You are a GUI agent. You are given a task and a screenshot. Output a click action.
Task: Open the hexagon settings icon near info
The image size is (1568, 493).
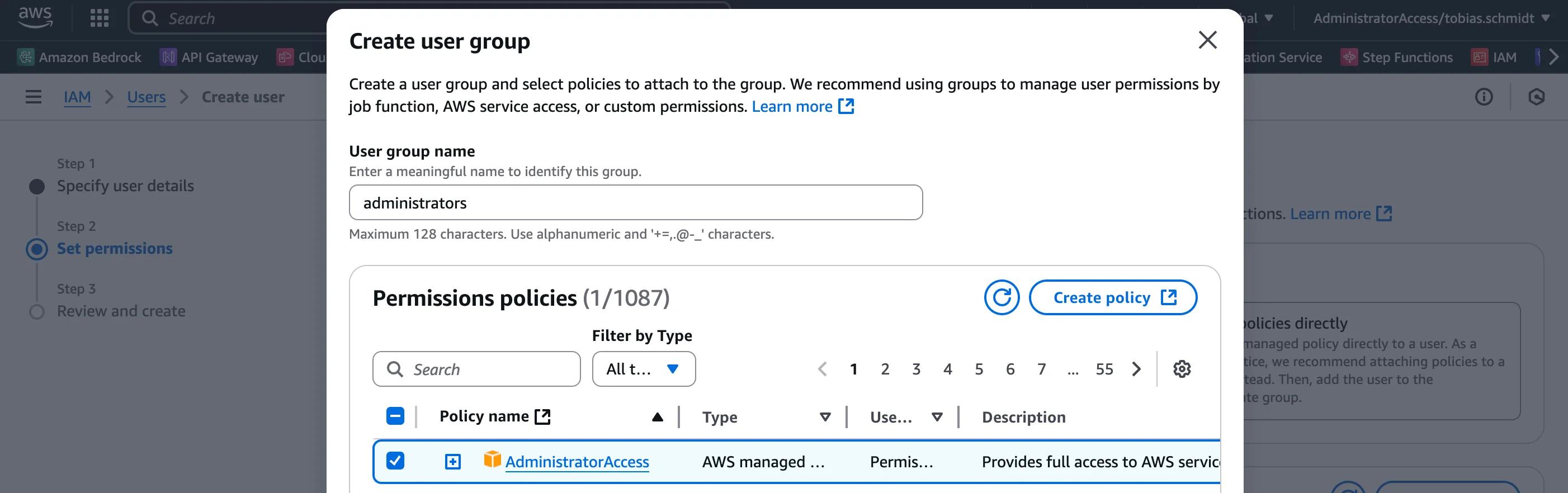(1536, 97)
